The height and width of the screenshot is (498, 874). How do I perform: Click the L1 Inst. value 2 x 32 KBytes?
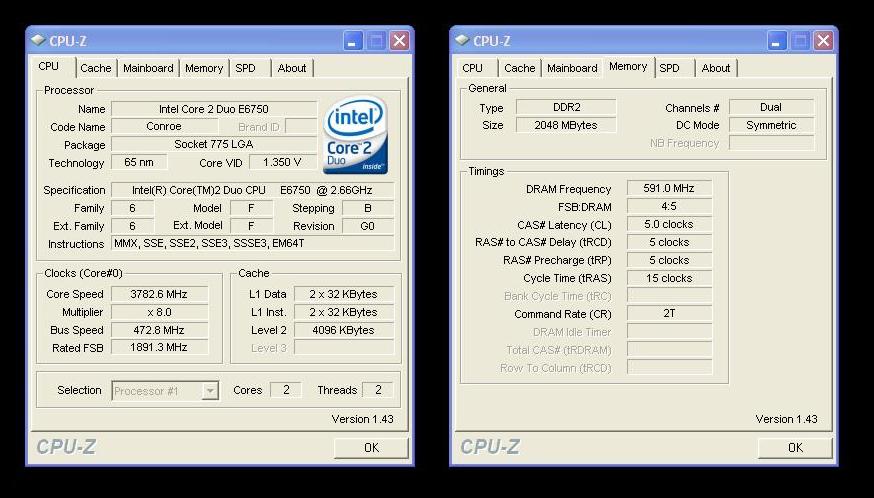click(x=344, y=312)
